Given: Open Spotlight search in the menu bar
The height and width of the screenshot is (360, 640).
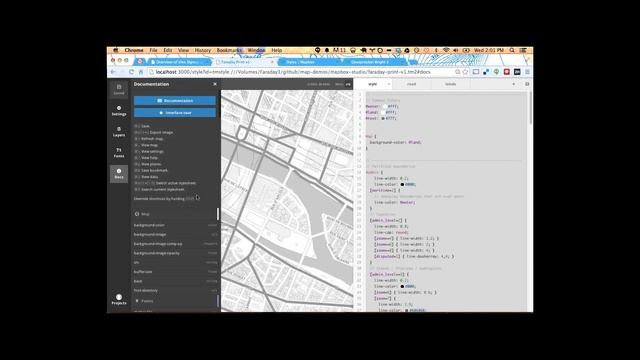Looking at the screenshot, I should click(512, 50).
